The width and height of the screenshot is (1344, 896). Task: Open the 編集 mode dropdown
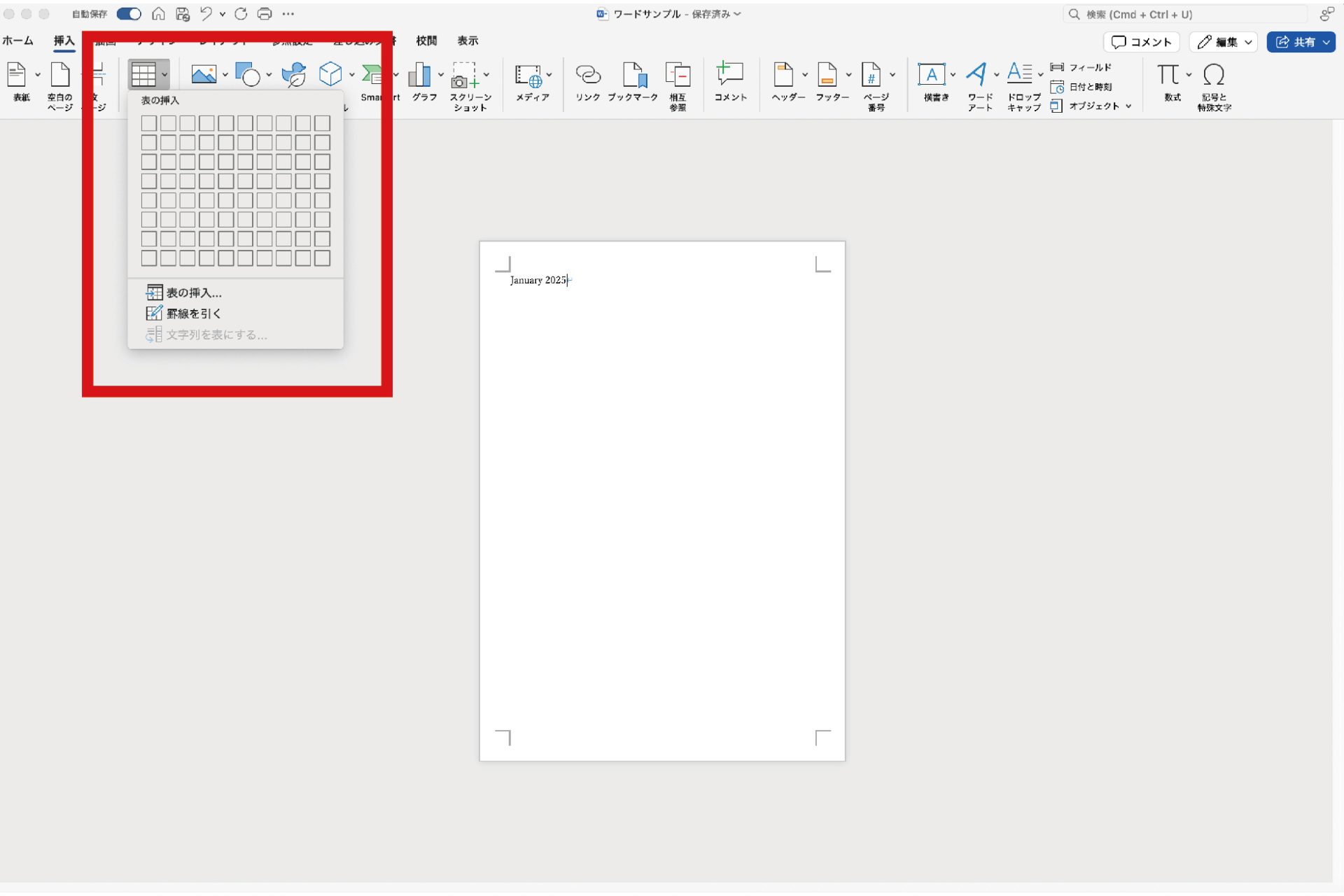click(1225, 42)
